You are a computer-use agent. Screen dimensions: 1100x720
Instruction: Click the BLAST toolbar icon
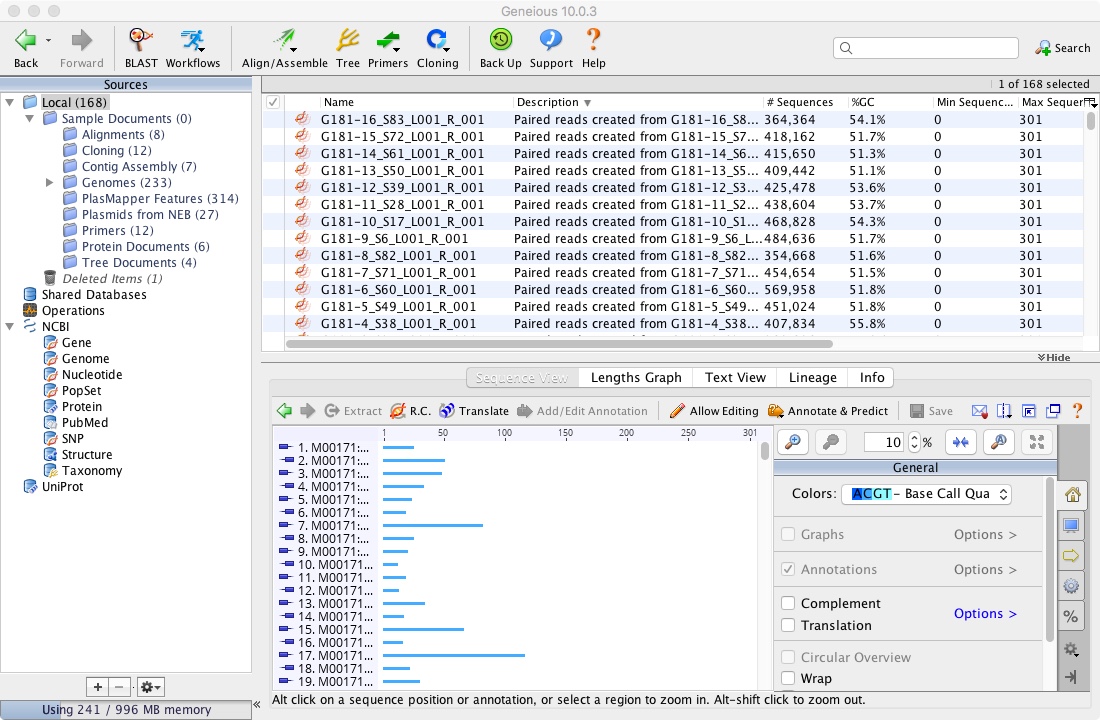click(141, 41)
